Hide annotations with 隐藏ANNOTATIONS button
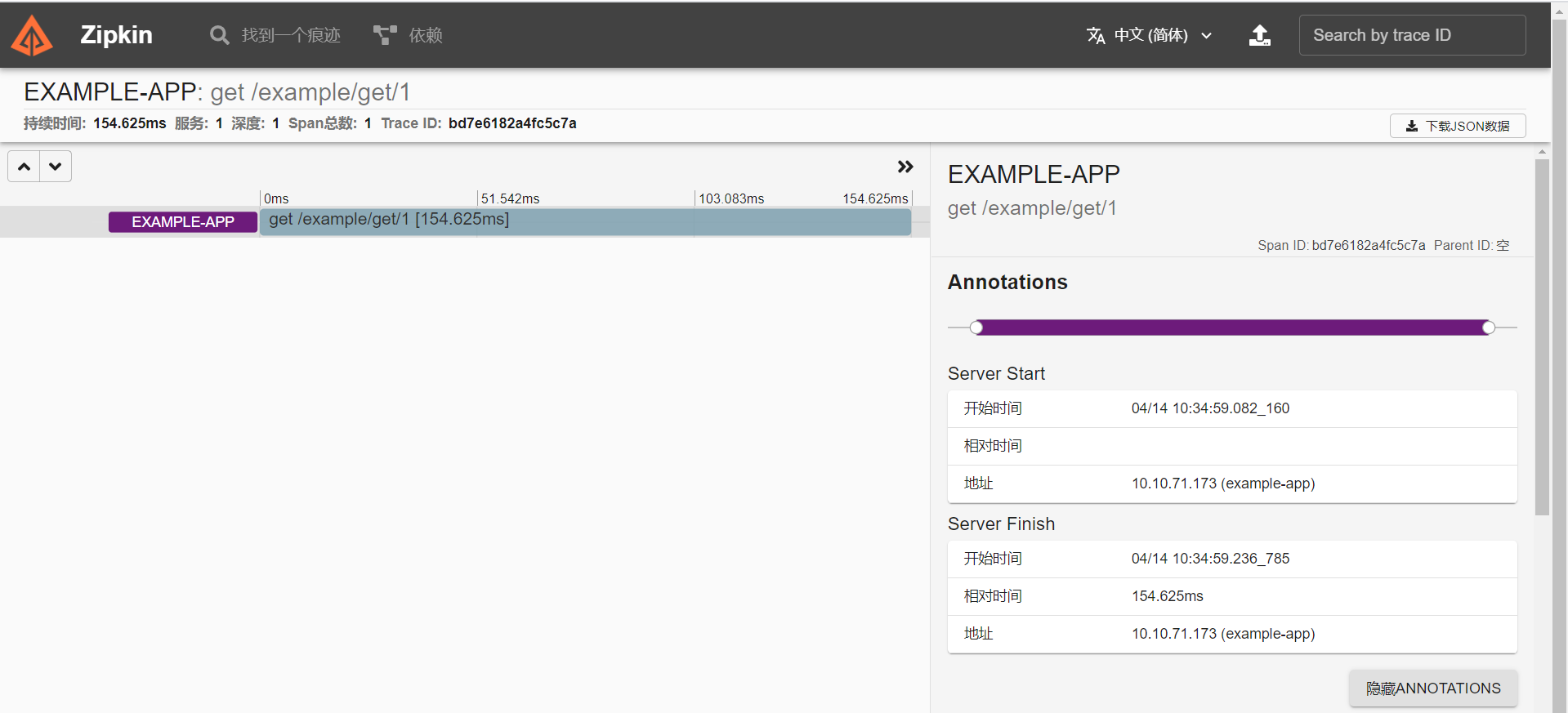 1433,688
